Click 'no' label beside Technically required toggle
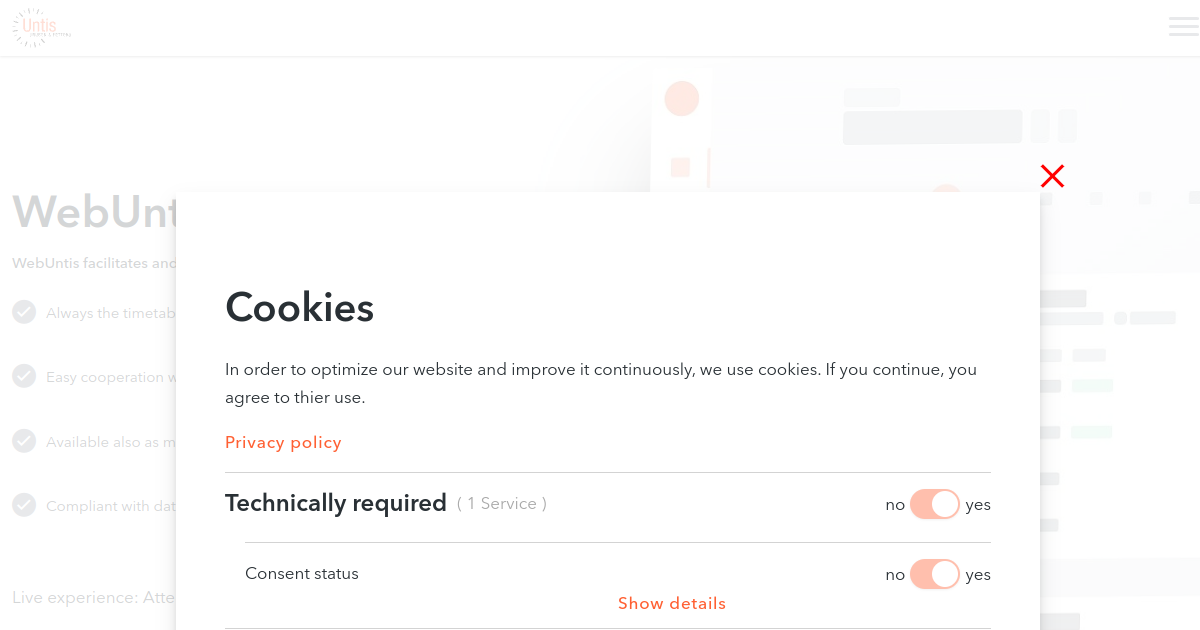 click(x=895, y=505)
